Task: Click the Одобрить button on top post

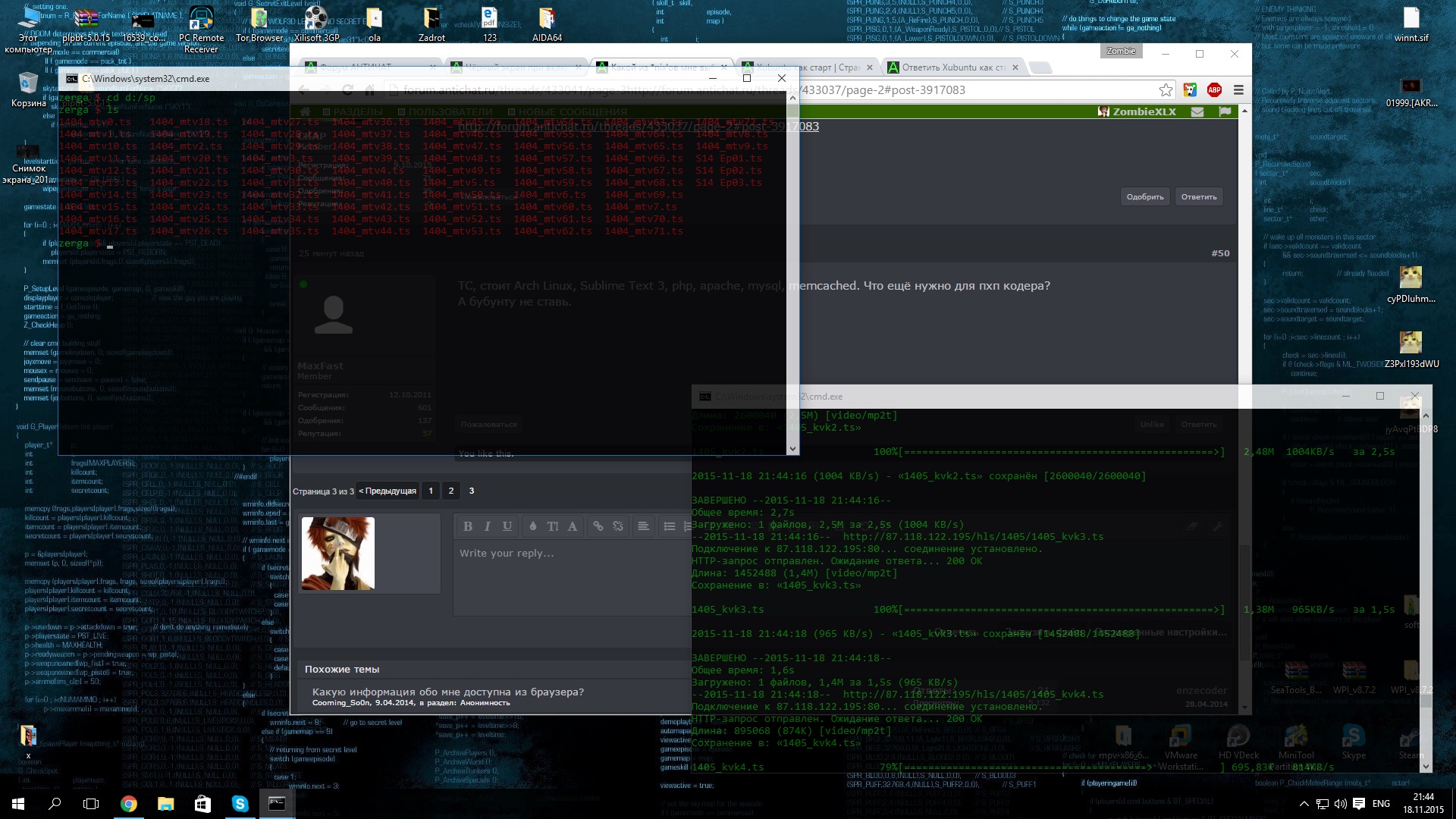Action: pos(1144,196)
